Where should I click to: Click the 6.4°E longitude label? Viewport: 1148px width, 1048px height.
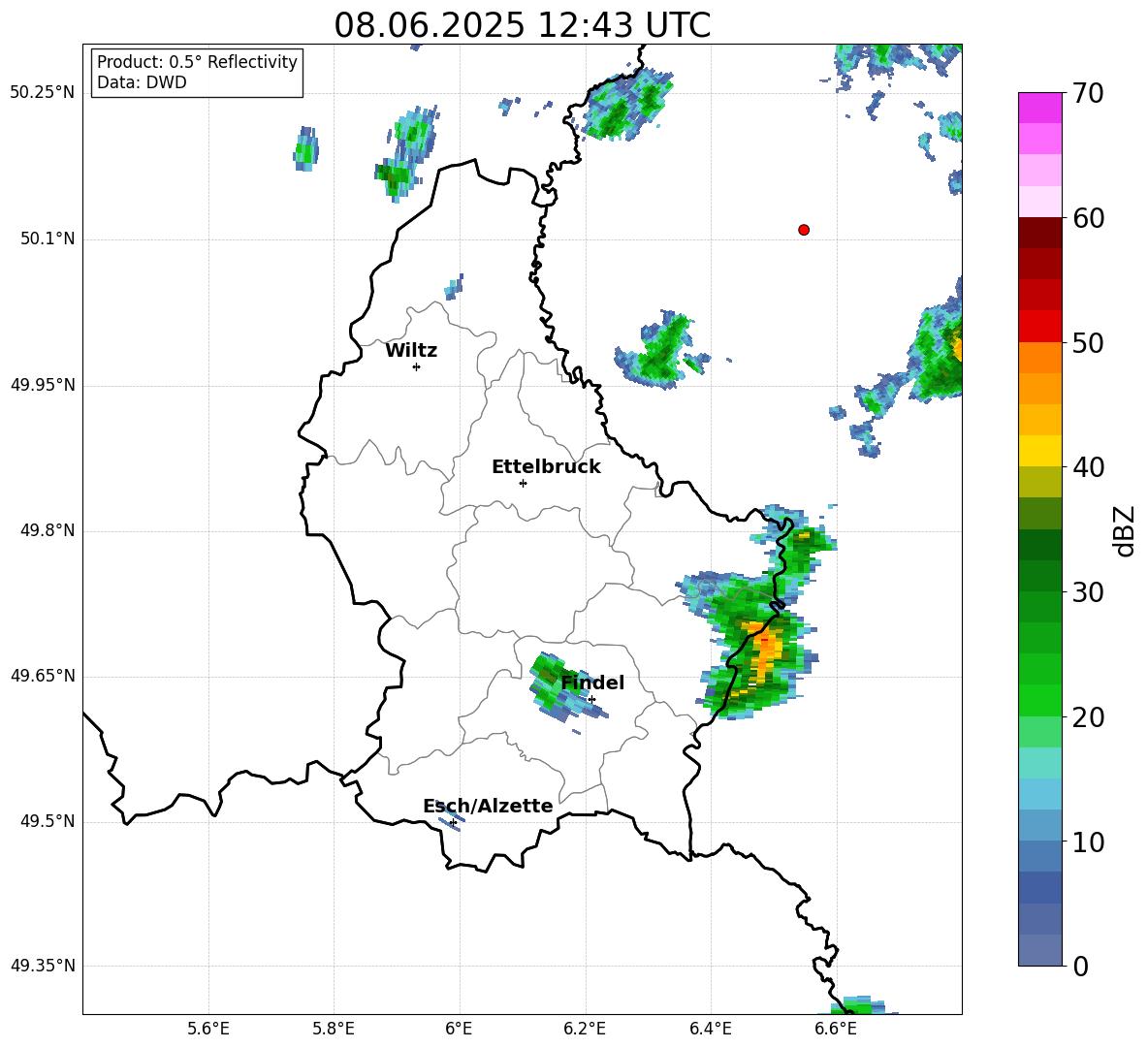710,1029
